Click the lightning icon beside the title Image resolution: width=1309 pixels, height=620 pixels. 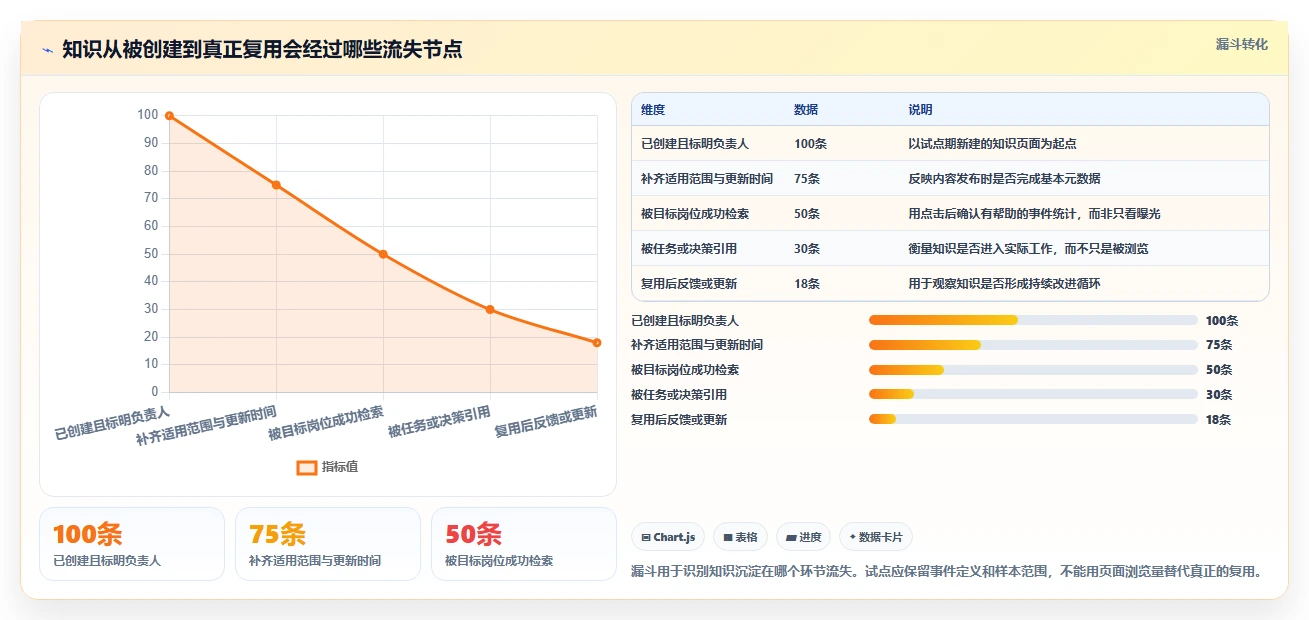(47, 50)
